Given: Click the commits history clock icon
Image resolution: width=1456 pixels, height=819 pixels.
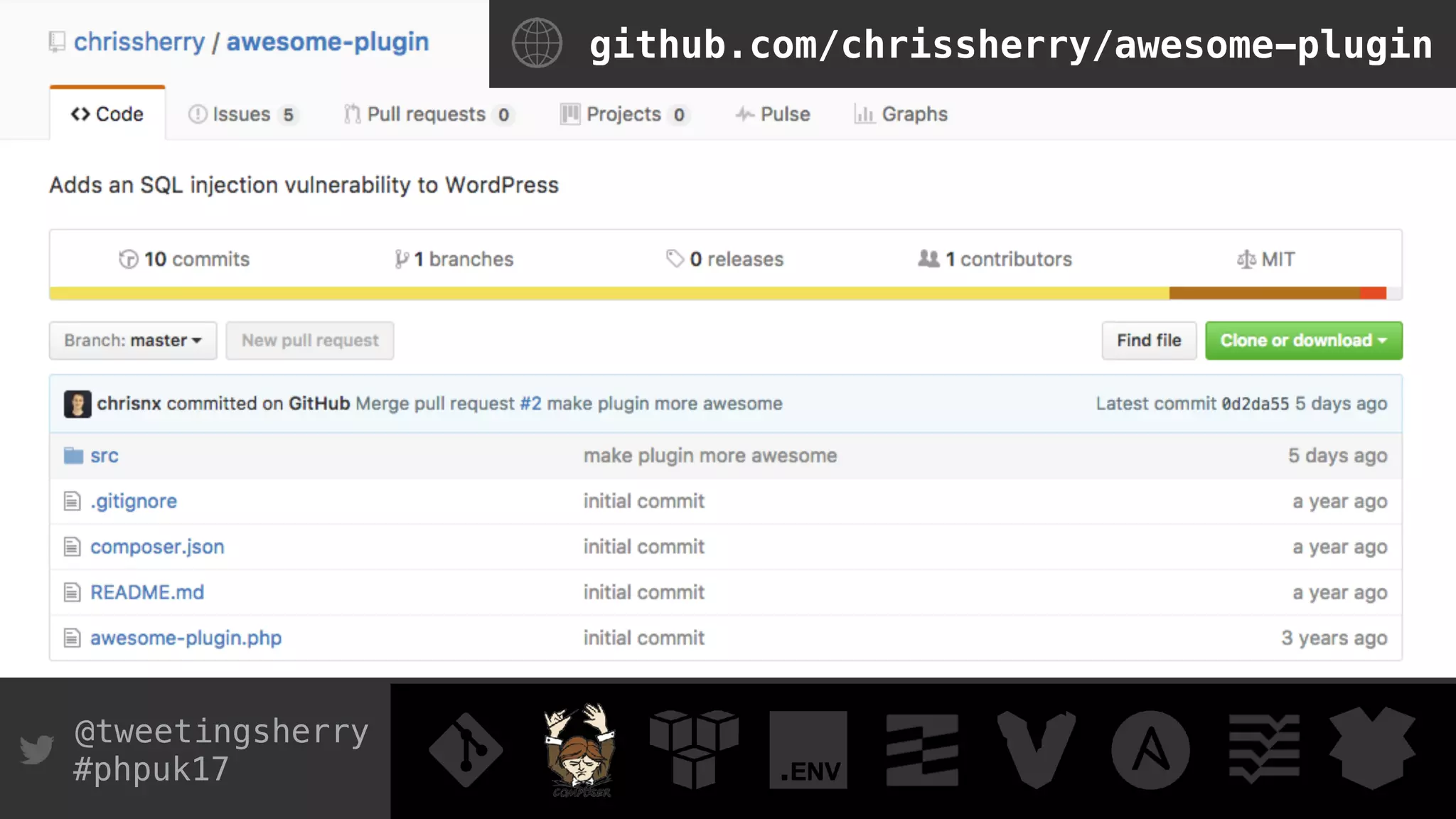Looking at the screenshot, I should pos(129,259).
